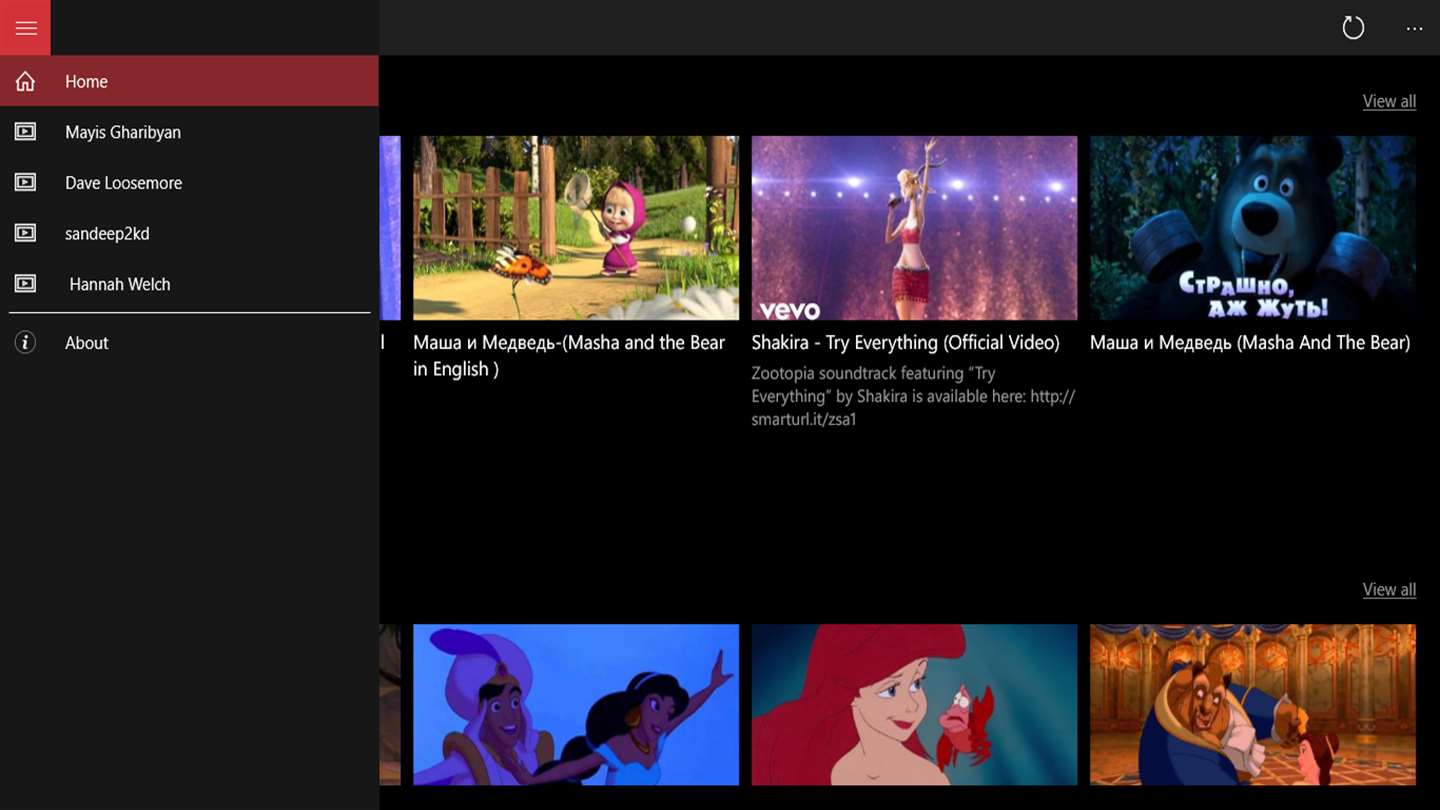Screen dimensions: 1440x810
Task: Click the channel icon beside sandeep2kd
Action: [25, 233]
